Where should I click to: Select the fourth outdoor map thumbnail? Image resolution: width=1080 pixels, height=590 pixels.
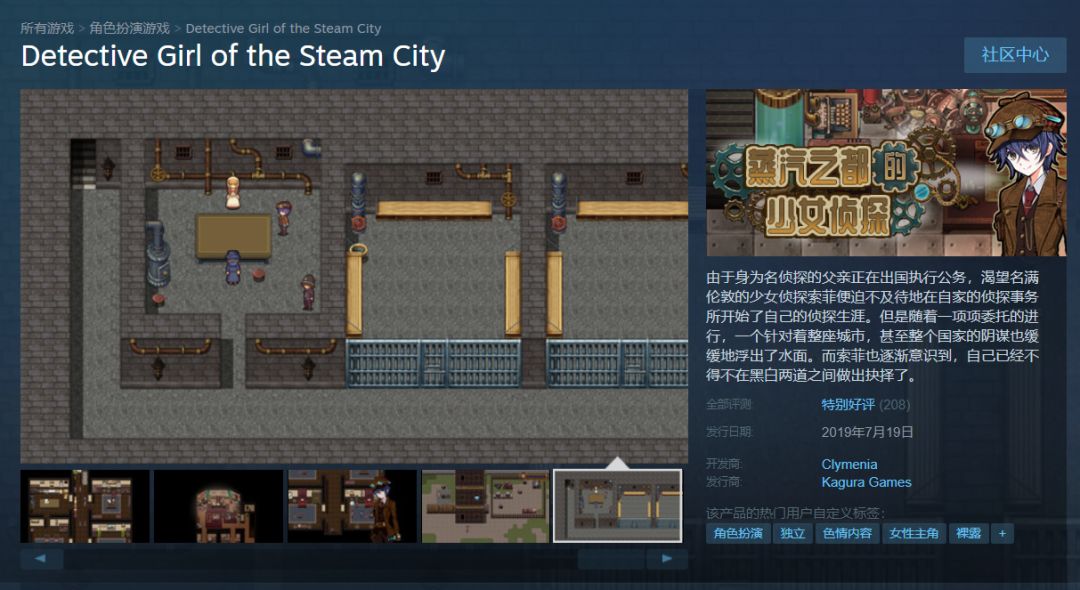coord(486,506)
